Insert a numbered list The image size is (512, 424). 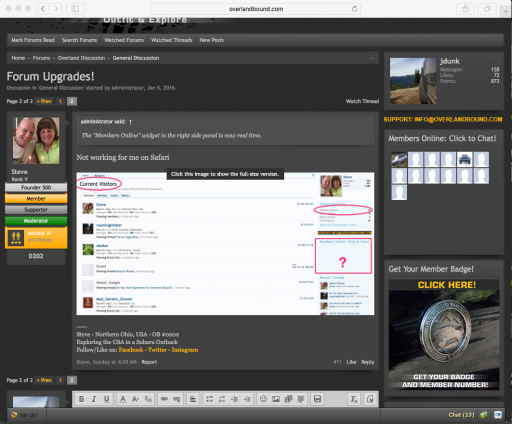222,399
